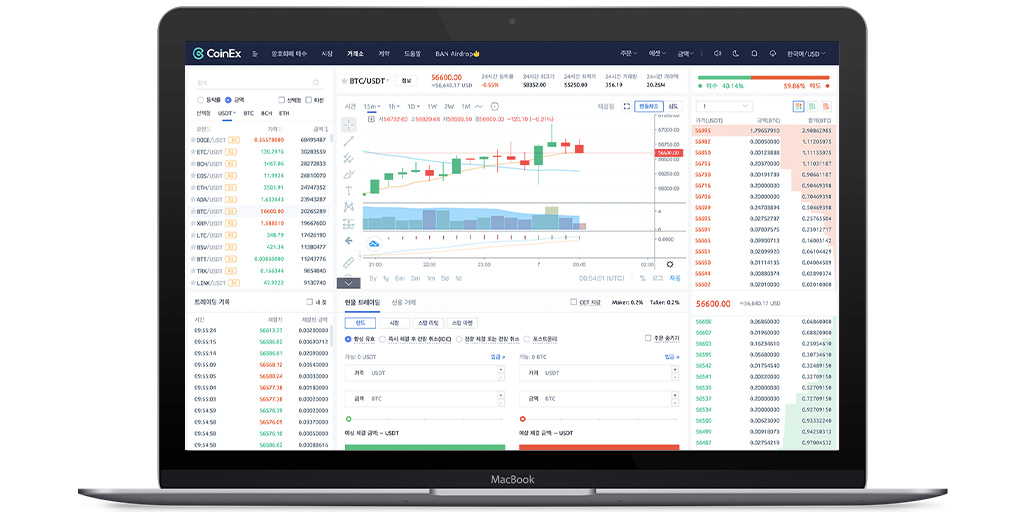Open notifications via the bell icon

pos(754,54)
